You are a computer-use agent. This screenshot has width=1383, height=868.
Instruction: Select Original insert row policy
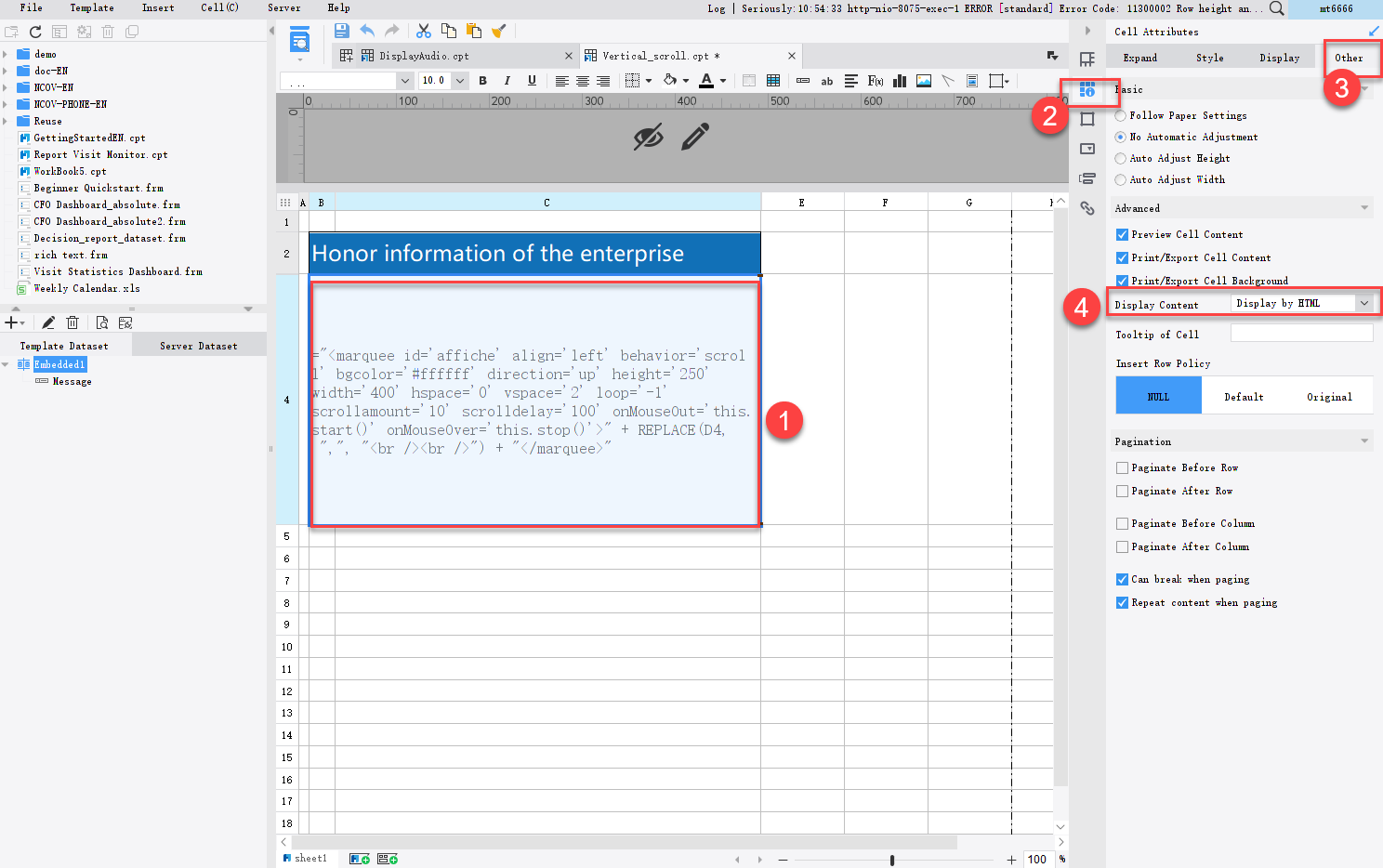[x=1329, y=397]
